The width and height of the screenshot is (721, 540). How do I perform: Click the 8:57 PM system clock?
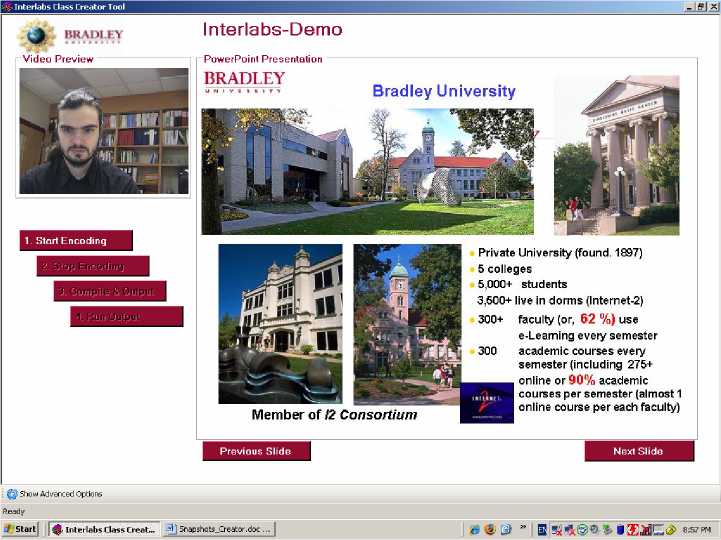(x=697, y=530)
